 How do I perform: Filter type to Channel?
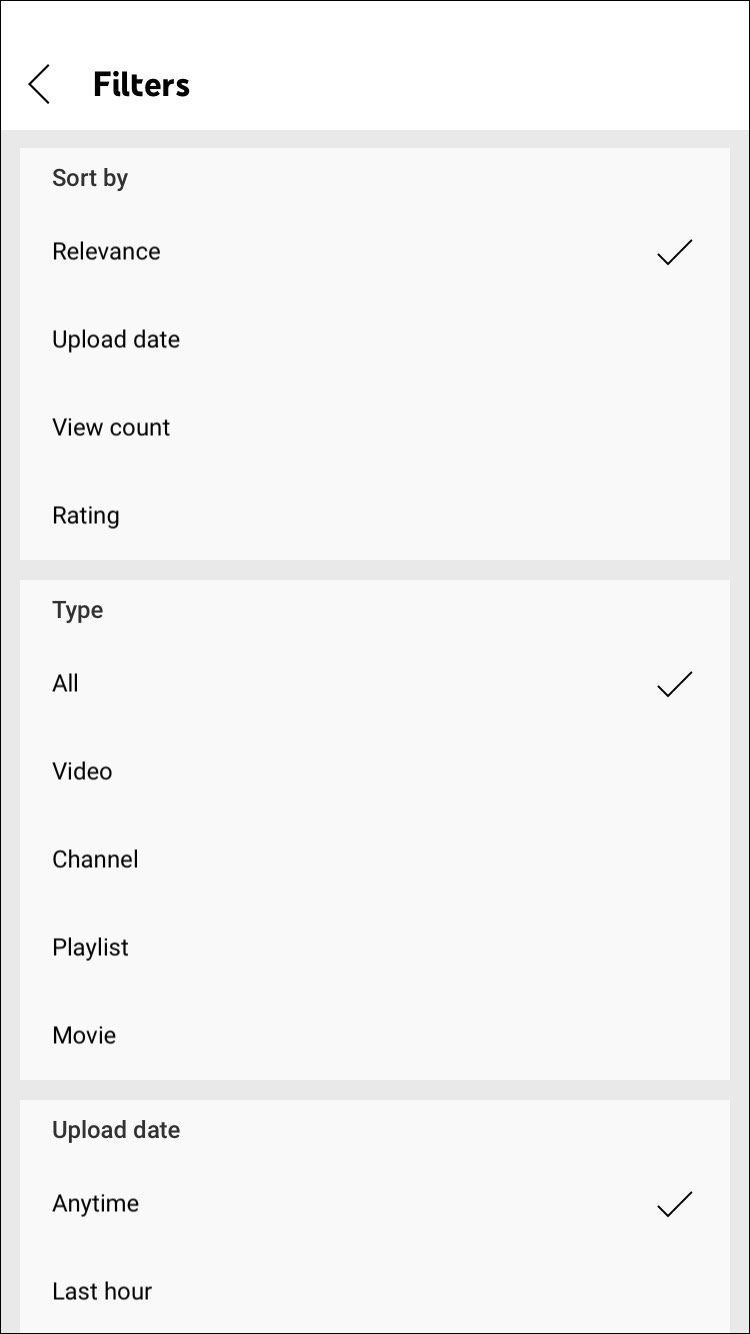tap(95, 860)
